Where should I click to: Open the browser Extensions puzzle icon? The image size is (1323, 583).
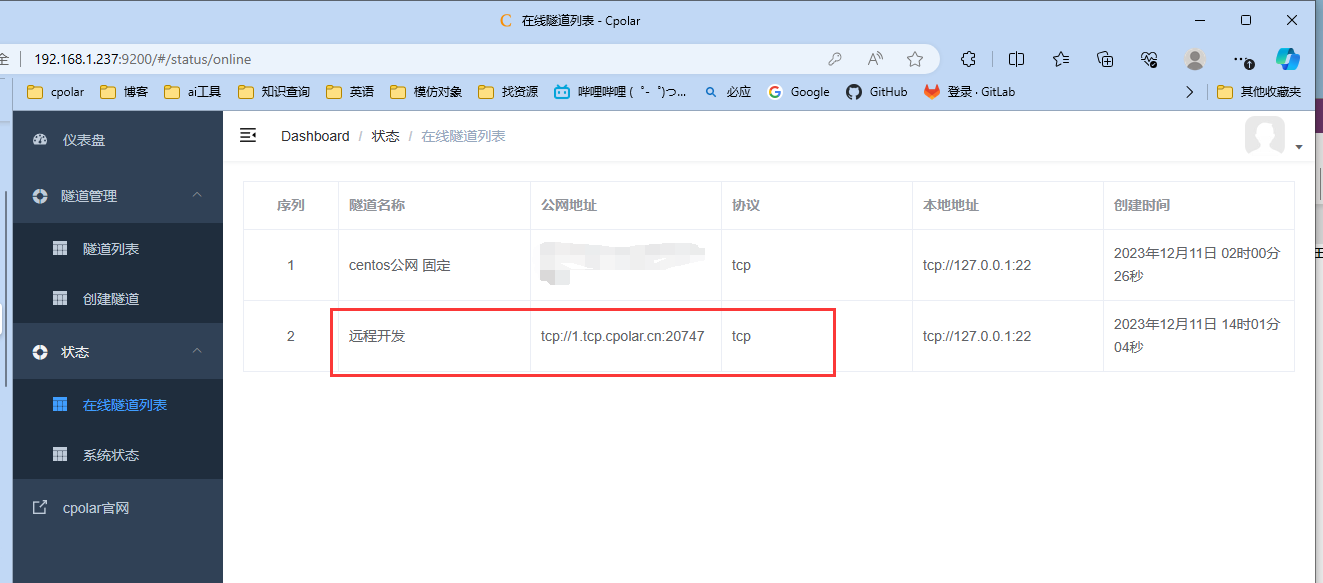point(968,59)
